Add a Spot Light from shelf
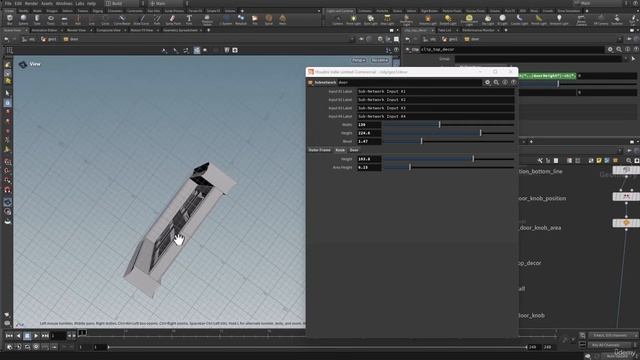This screenshot has height=360, width=640. coord(370,20)
